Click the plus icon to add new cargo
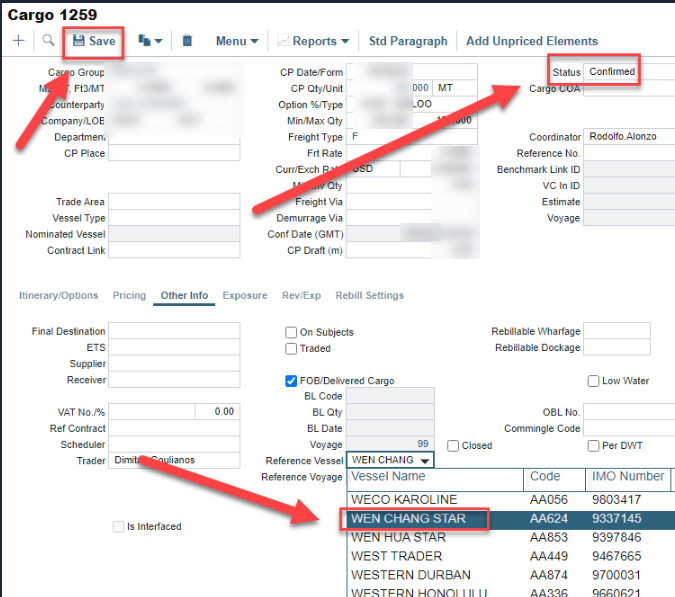 pyautogui.click(x=18, y=41)
